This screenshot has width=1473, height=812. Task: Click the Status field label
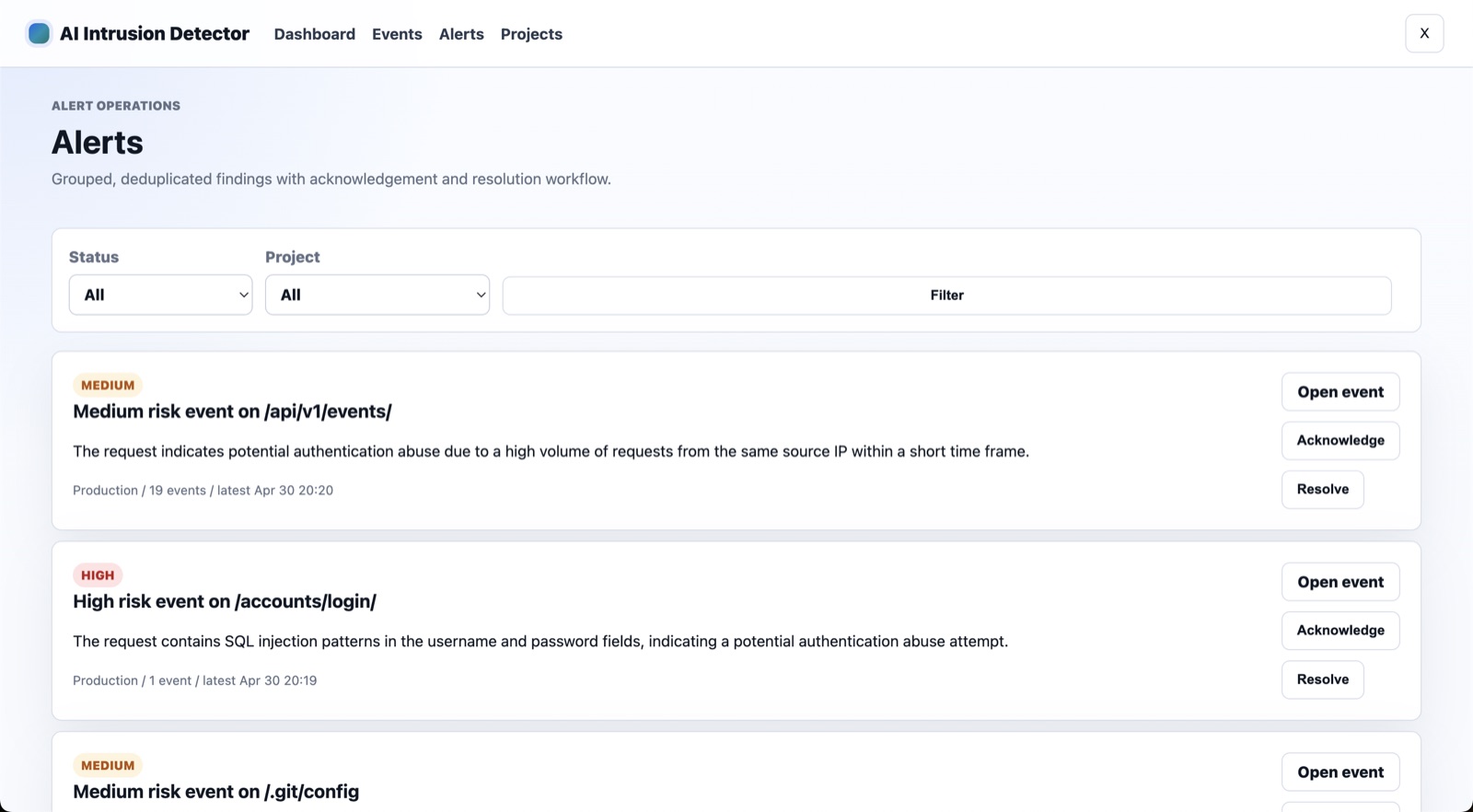[94, 257]
